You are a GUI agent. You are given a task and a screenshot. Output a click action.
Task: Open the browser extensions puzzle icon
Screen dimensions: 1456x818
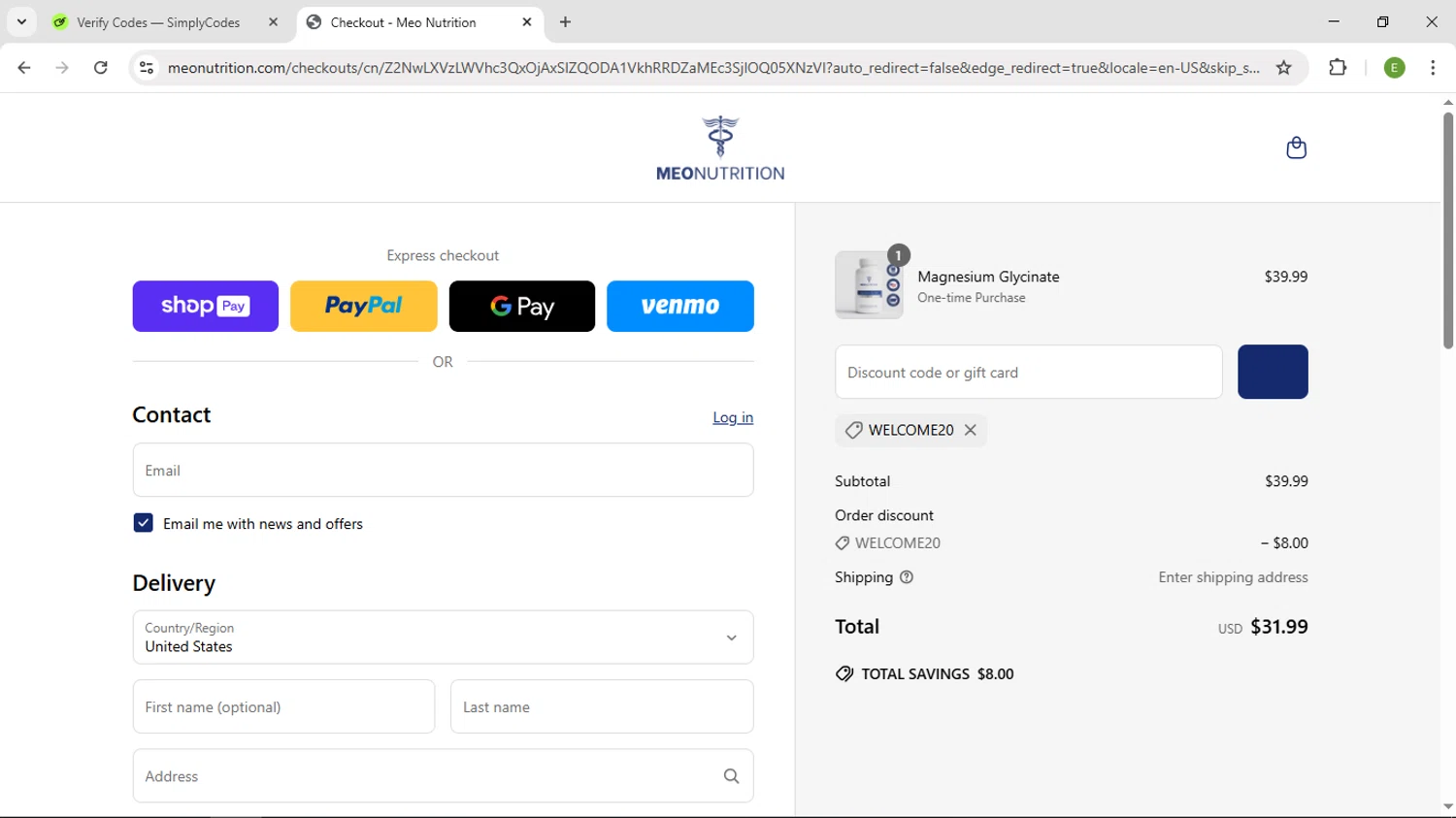tap(1338, 68)
